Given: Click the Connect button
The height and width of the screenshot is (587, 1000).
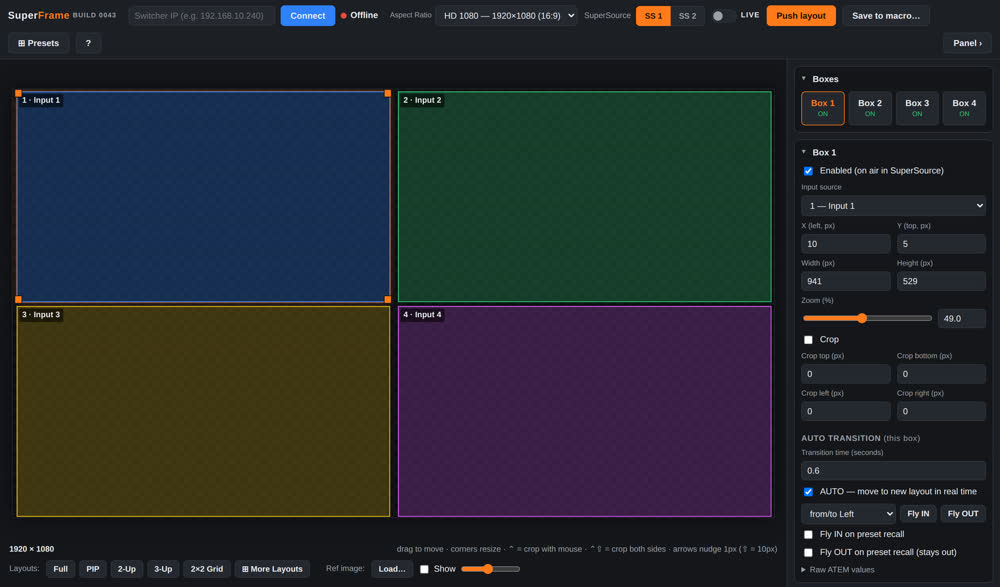Looking at the screenshot, I should [x=307, y=15].
